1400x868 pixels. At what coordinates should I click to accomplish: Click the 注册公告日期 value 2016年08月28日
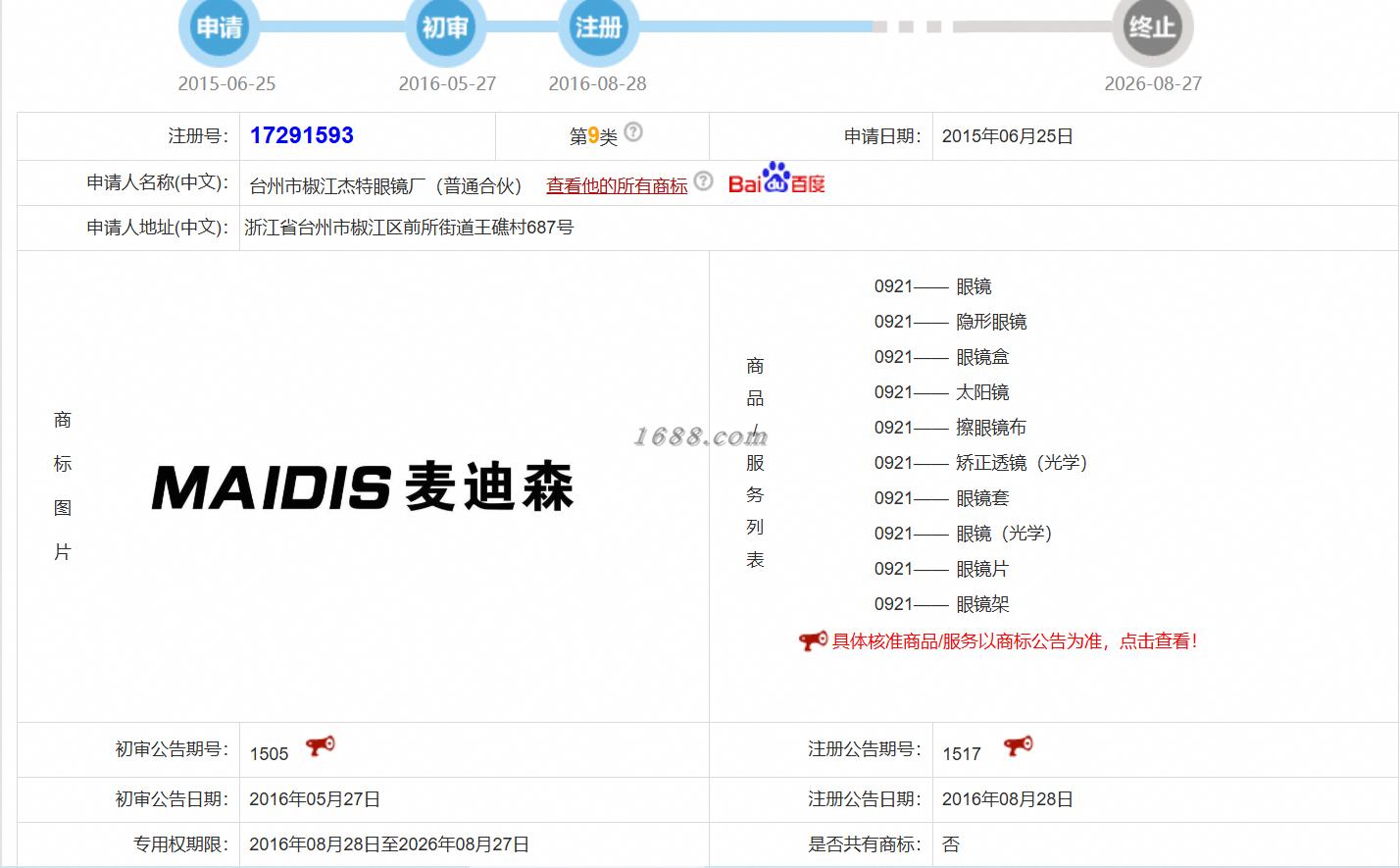[1008, 799]
